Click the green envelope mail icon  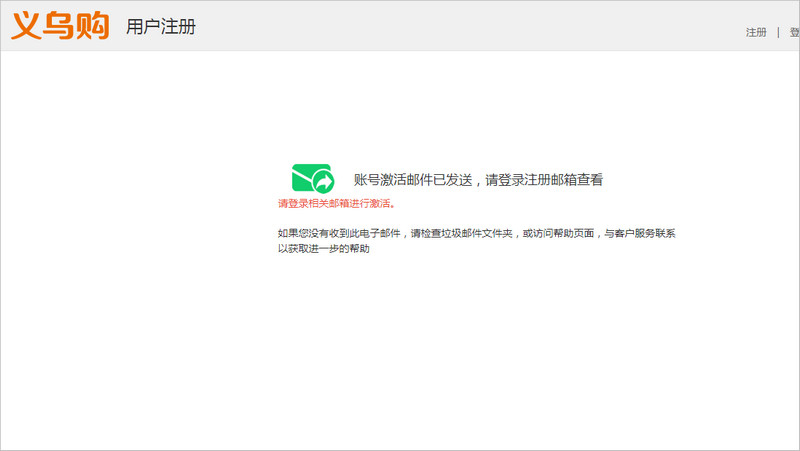coord(310,178)
